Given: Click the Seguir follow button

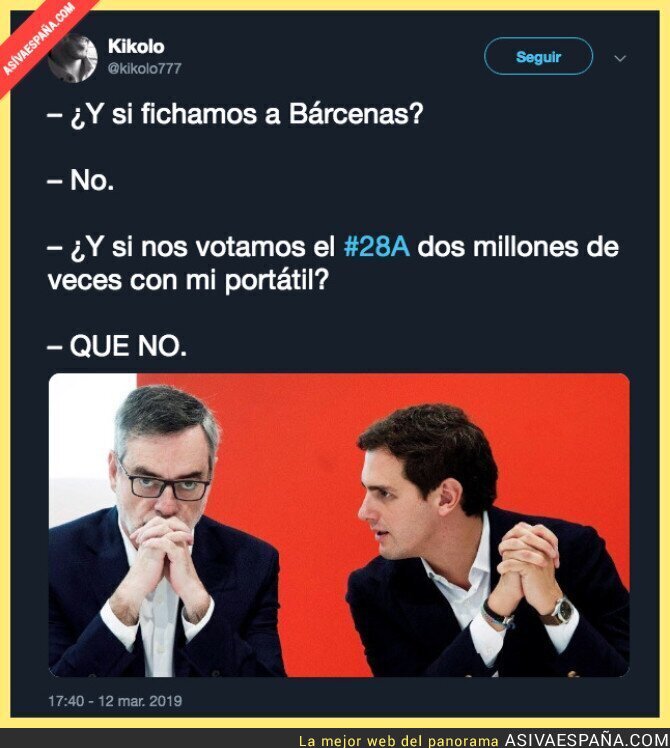Looking at the screenshot, I should pyautogui.click(x=538, y=56).
